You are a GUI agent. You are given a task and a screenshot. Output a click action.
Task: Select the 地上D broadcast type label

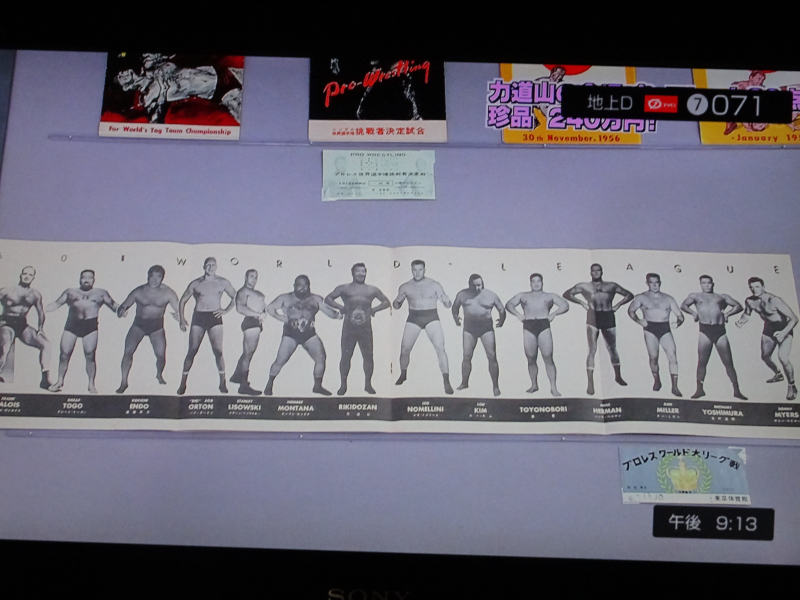[x=609, y=104]
